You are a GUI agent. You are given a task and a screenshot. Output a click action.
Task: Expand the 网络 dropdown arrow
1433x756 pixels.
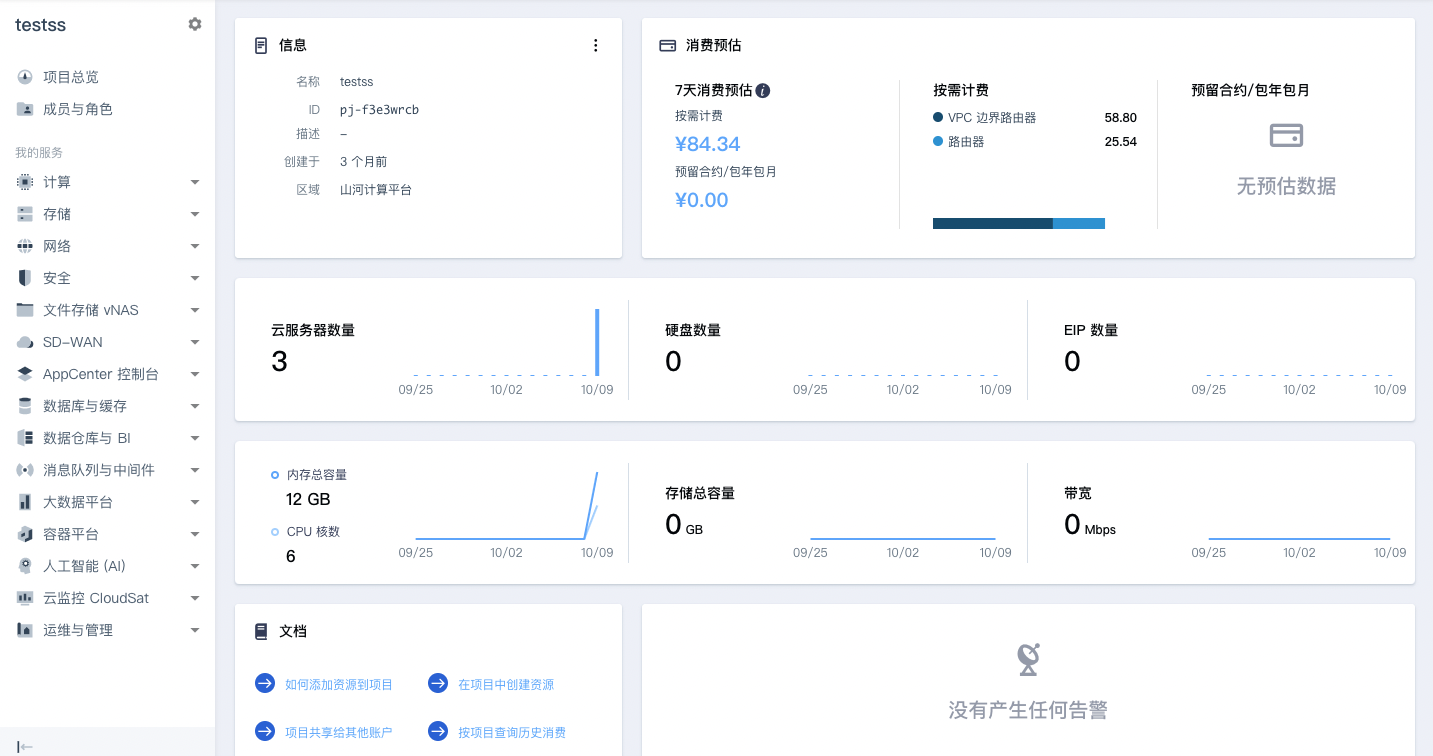click(195, 246)
